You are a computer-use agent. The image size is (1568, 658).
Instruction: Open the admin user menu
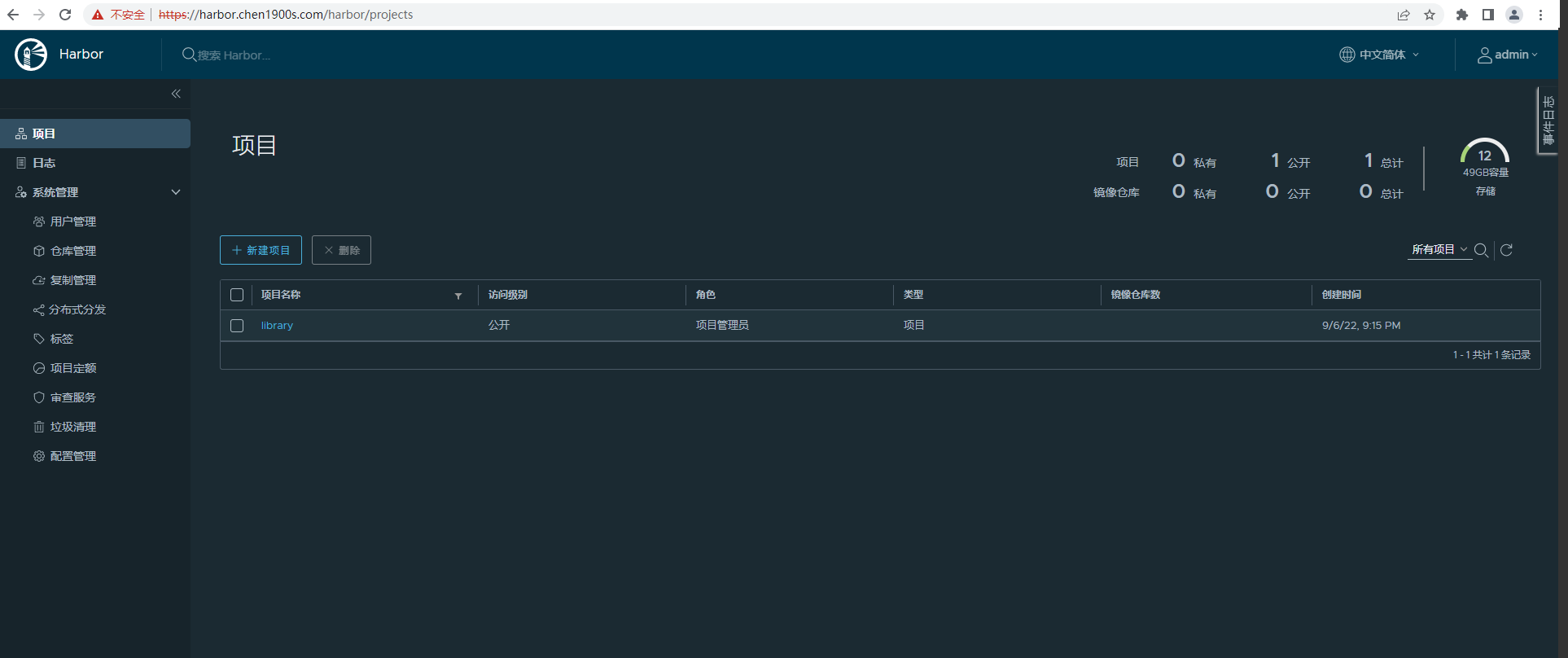click(1508, 55)
